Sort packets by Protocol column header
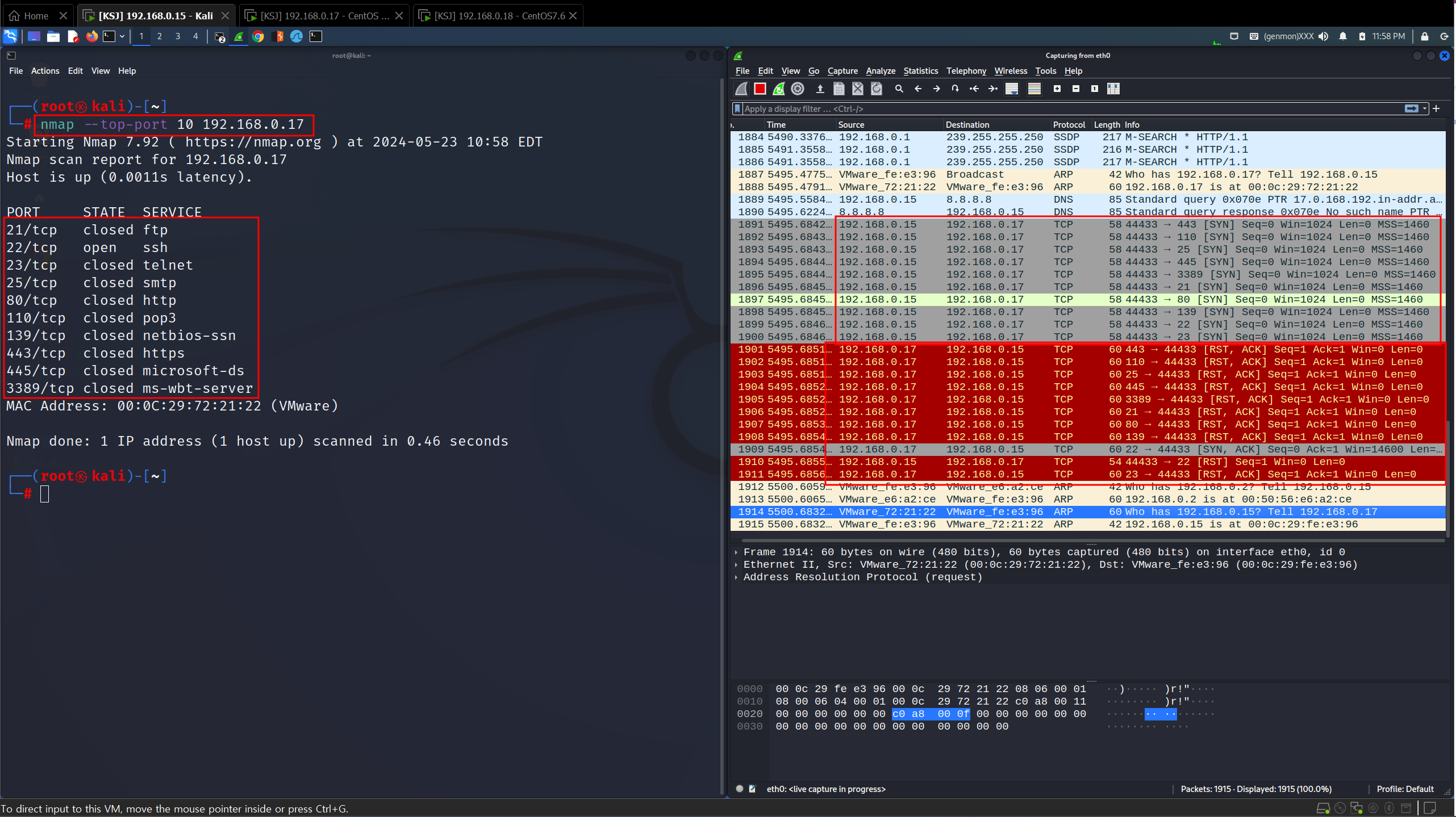Screen dimensions: 1456x817 [1069, 124]
